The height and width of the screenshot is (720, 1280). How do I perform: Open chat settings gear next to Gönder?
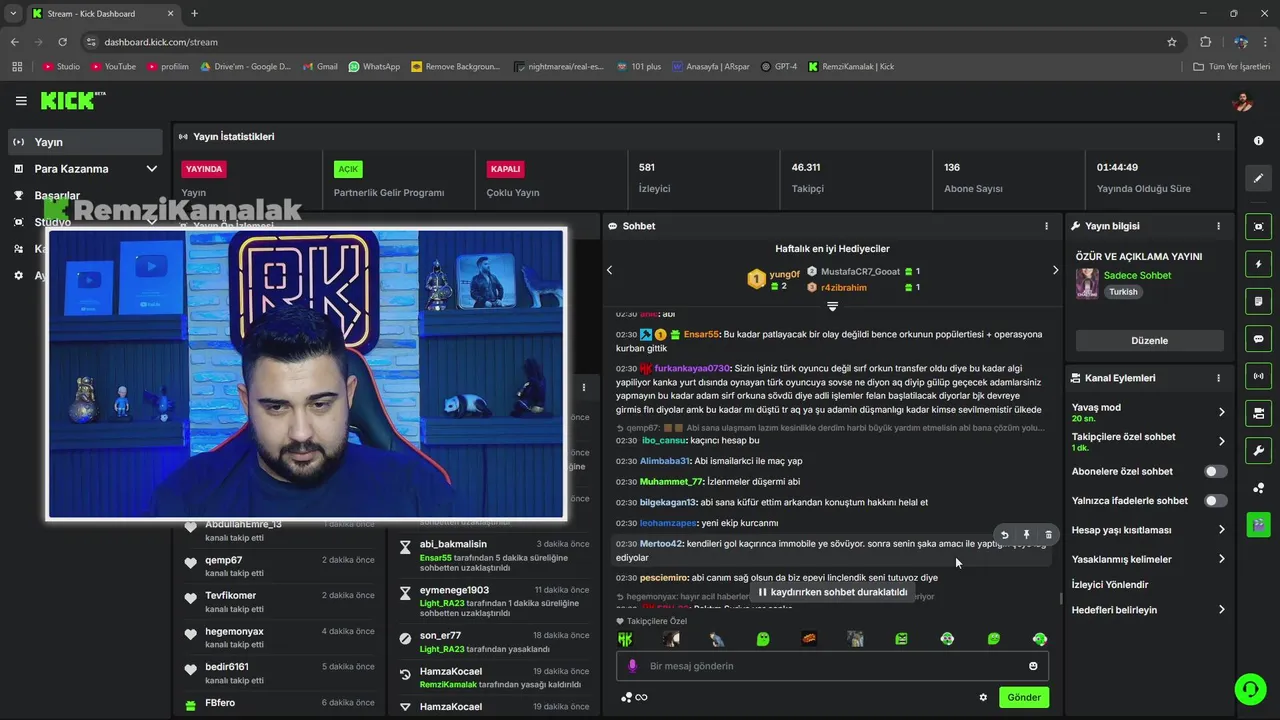pyautogui.click(x=983, y=698)
